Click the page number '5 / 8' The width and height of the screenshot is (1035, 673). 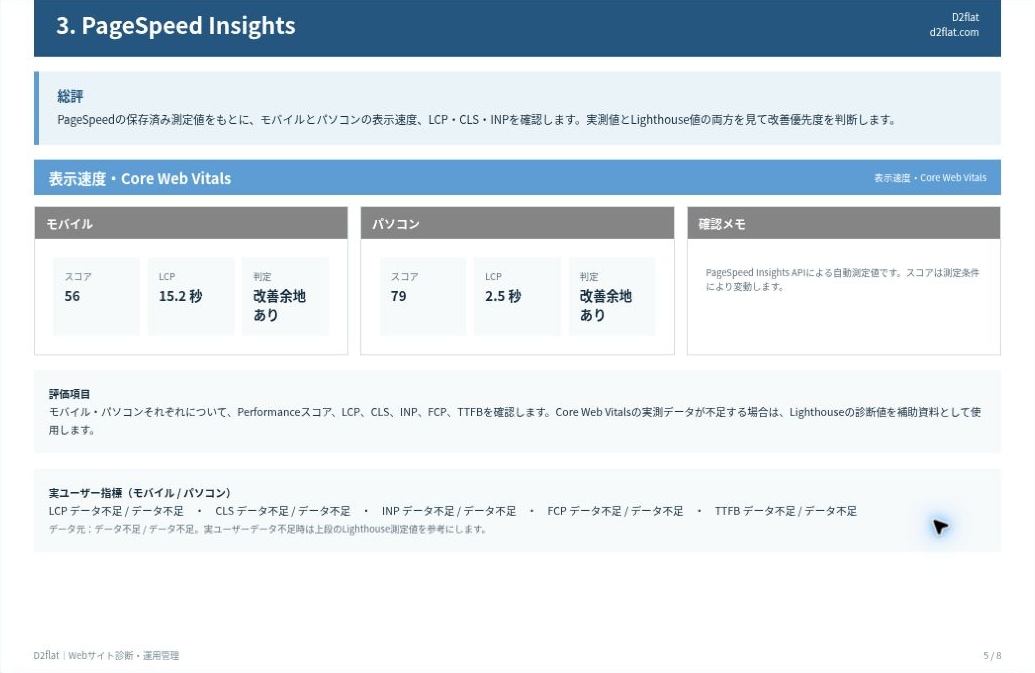[x=992, y=656]
